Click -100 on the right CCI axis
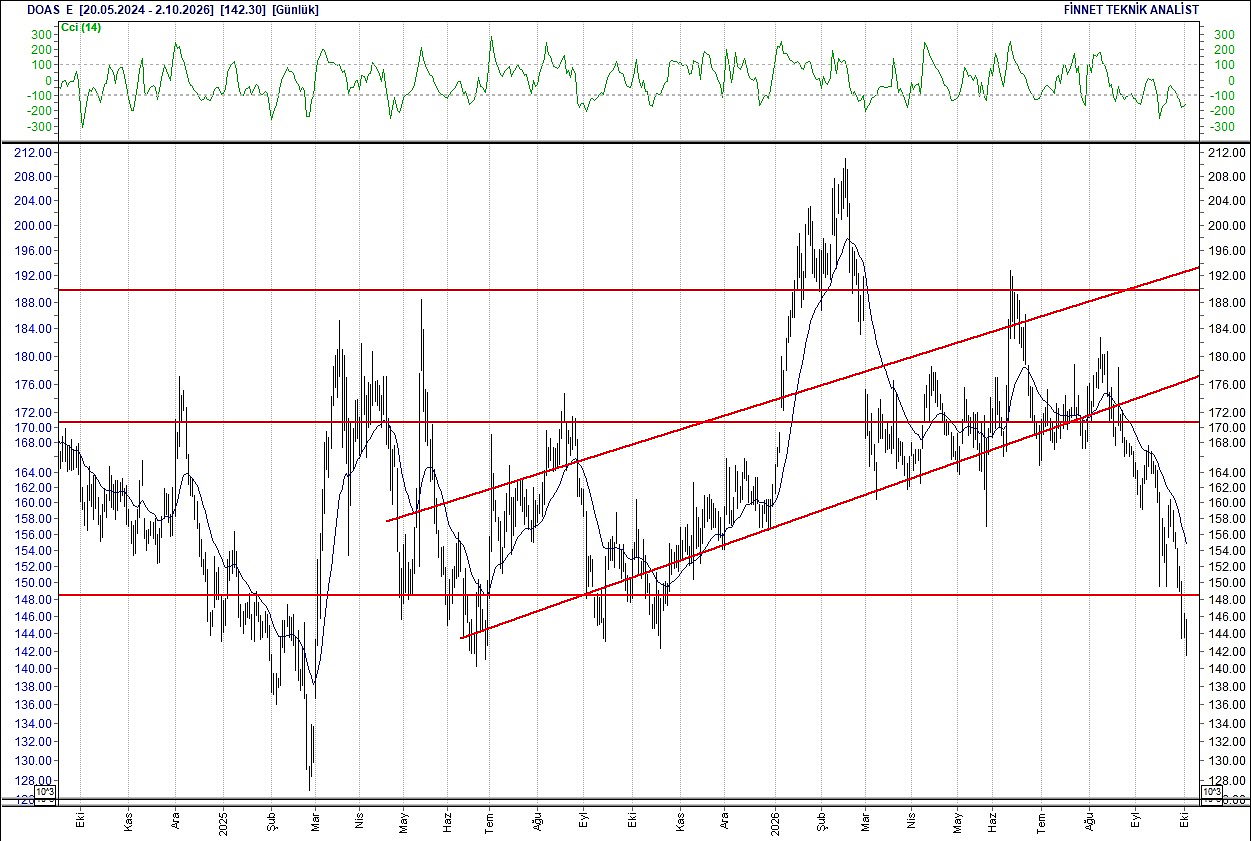 [1220, 96]
